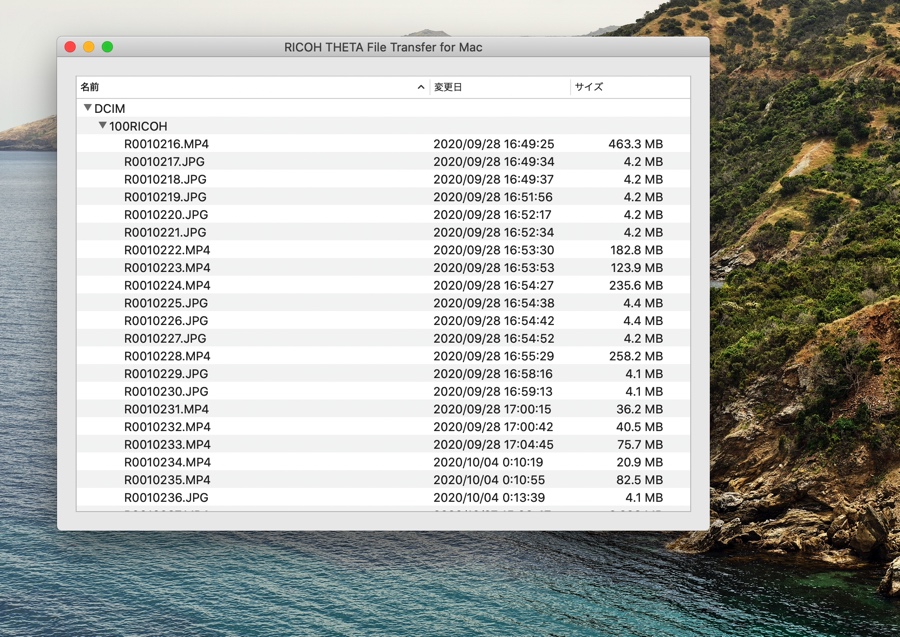Select file R0010226.JPG
This screenshot has width=900, height=637.
click(165, 321)
